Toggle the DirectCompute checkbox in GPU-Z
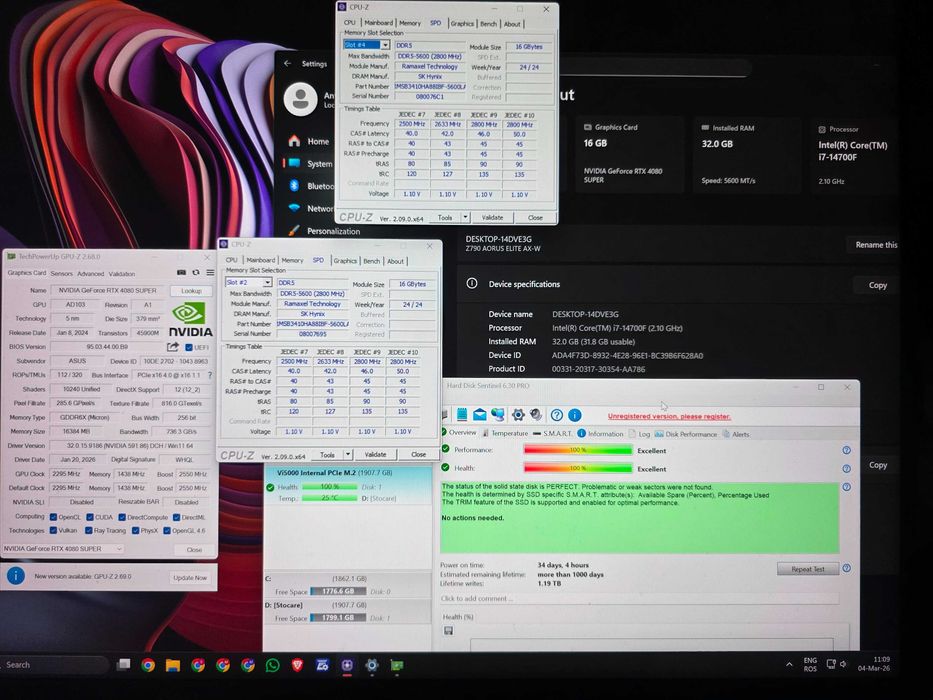933x700 pixels. coord(122,517)
